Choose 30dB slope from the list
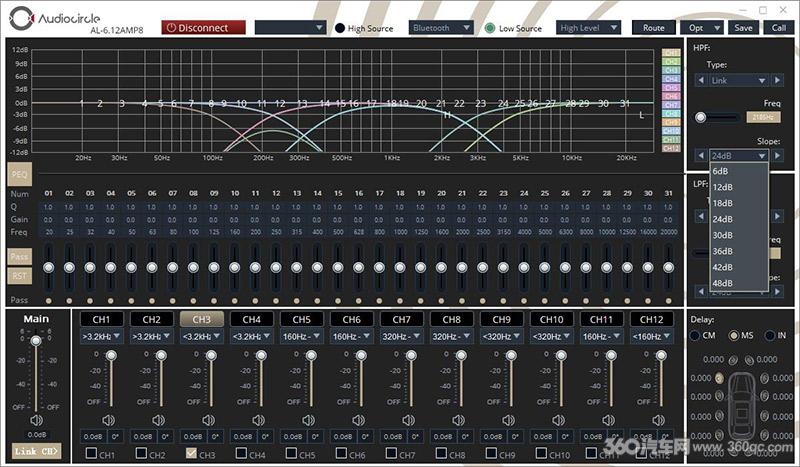Viewport: 800px width, 467px height. click(739, 235)
